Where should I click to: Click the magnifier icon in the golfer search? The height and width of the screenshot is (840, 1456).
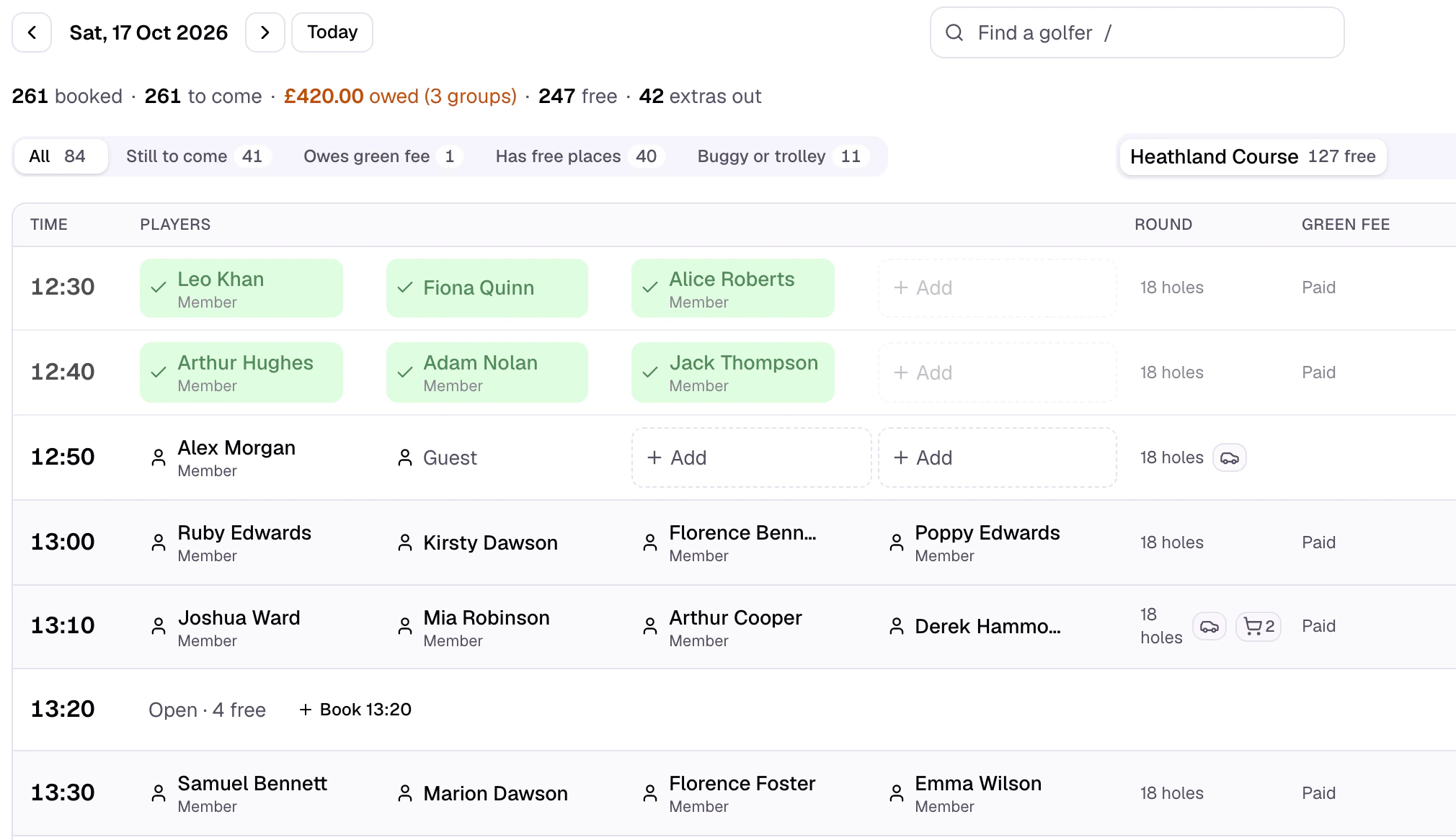[x=954, y=33]
